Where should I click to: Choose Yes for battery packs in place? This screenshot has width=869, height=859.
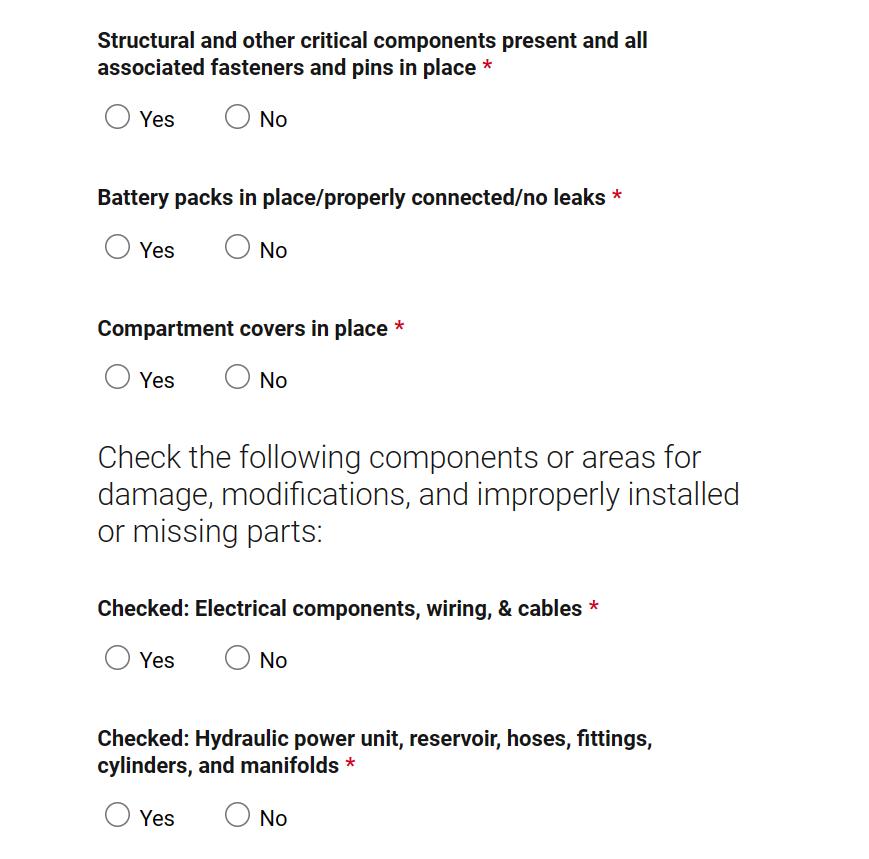[118, 247]
